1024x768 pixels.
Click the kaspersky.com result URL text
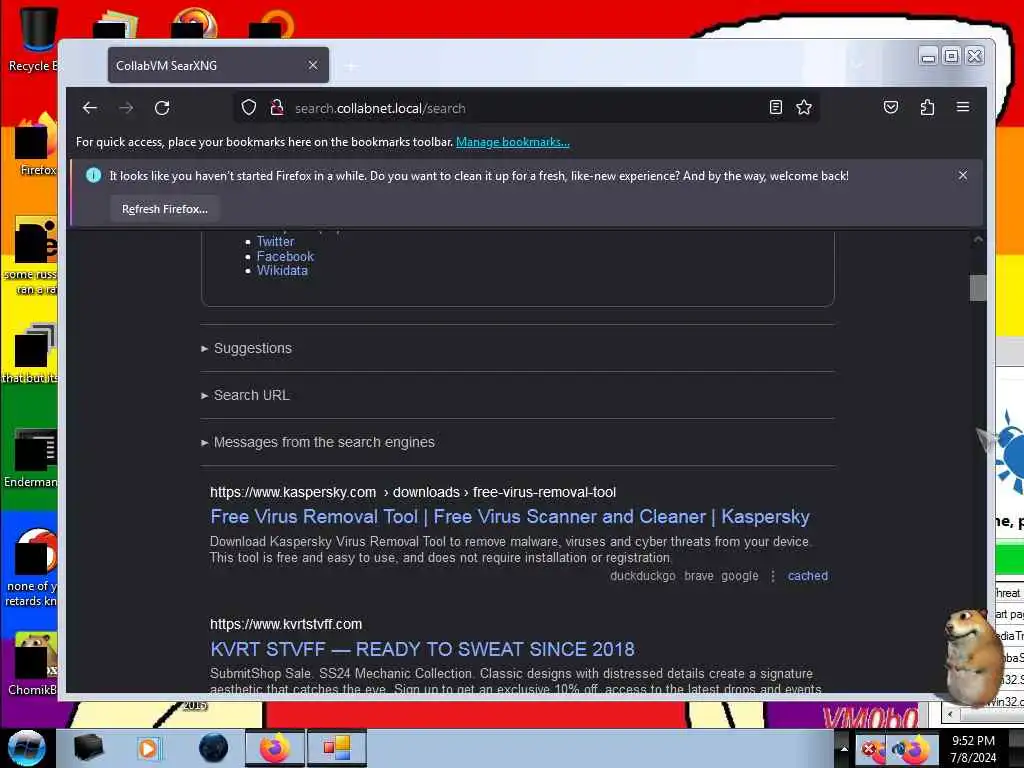click(413, 492)
